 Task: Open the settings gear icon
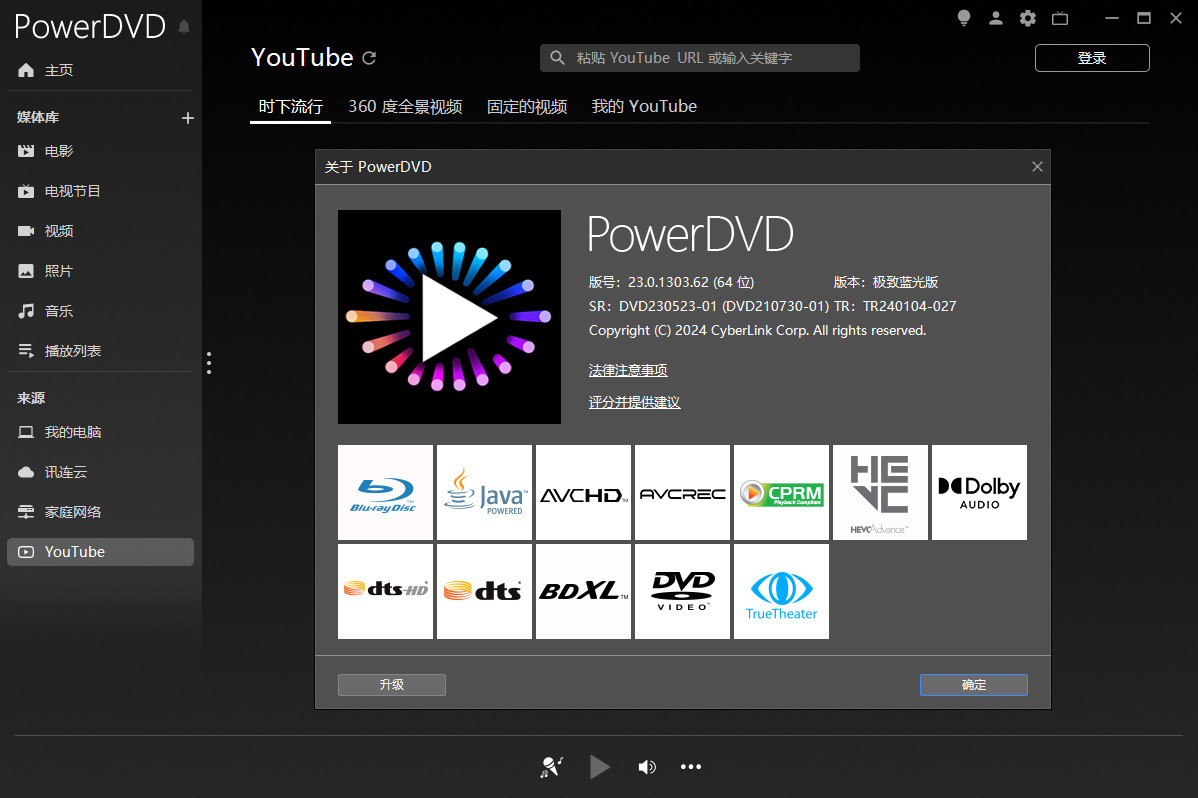pos(1028,18)
